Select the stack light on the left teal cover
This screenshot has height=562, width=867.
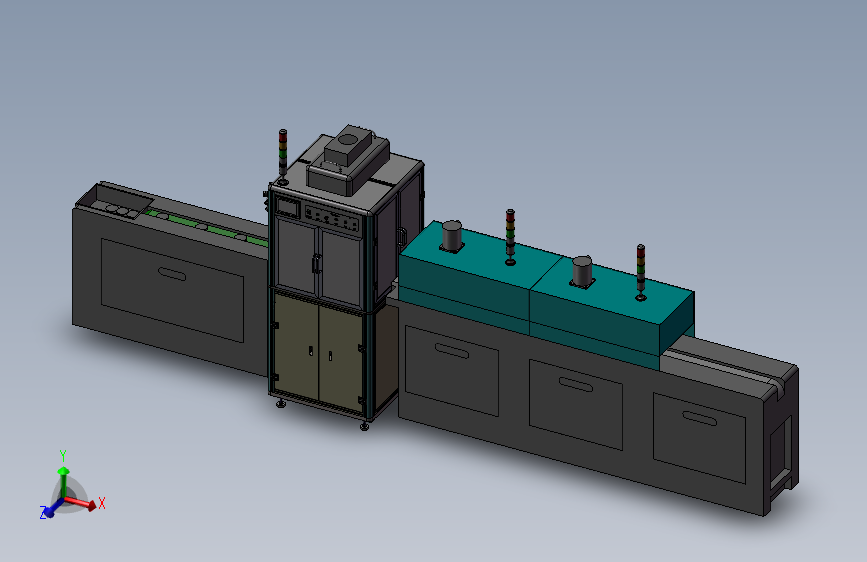tap(510, 237)
